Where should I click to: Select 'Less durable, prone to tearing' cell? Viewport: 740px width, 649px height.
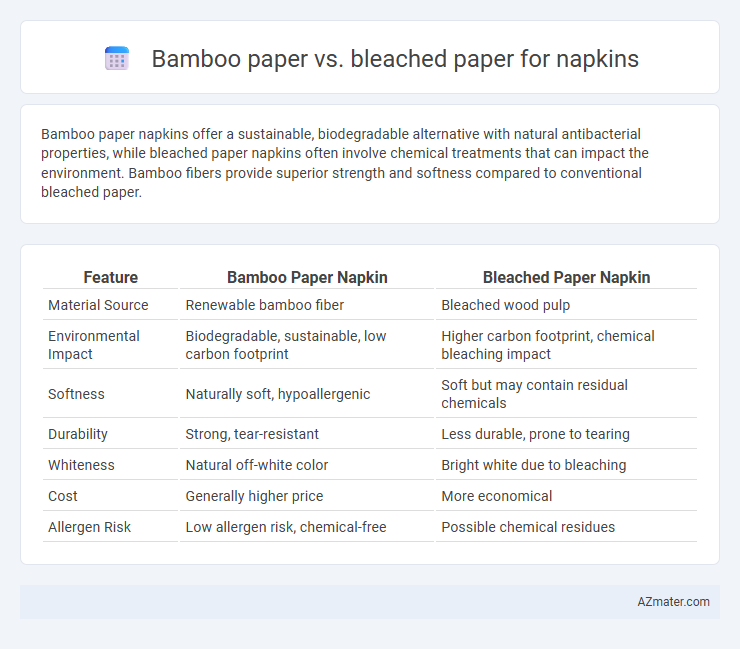535,434
